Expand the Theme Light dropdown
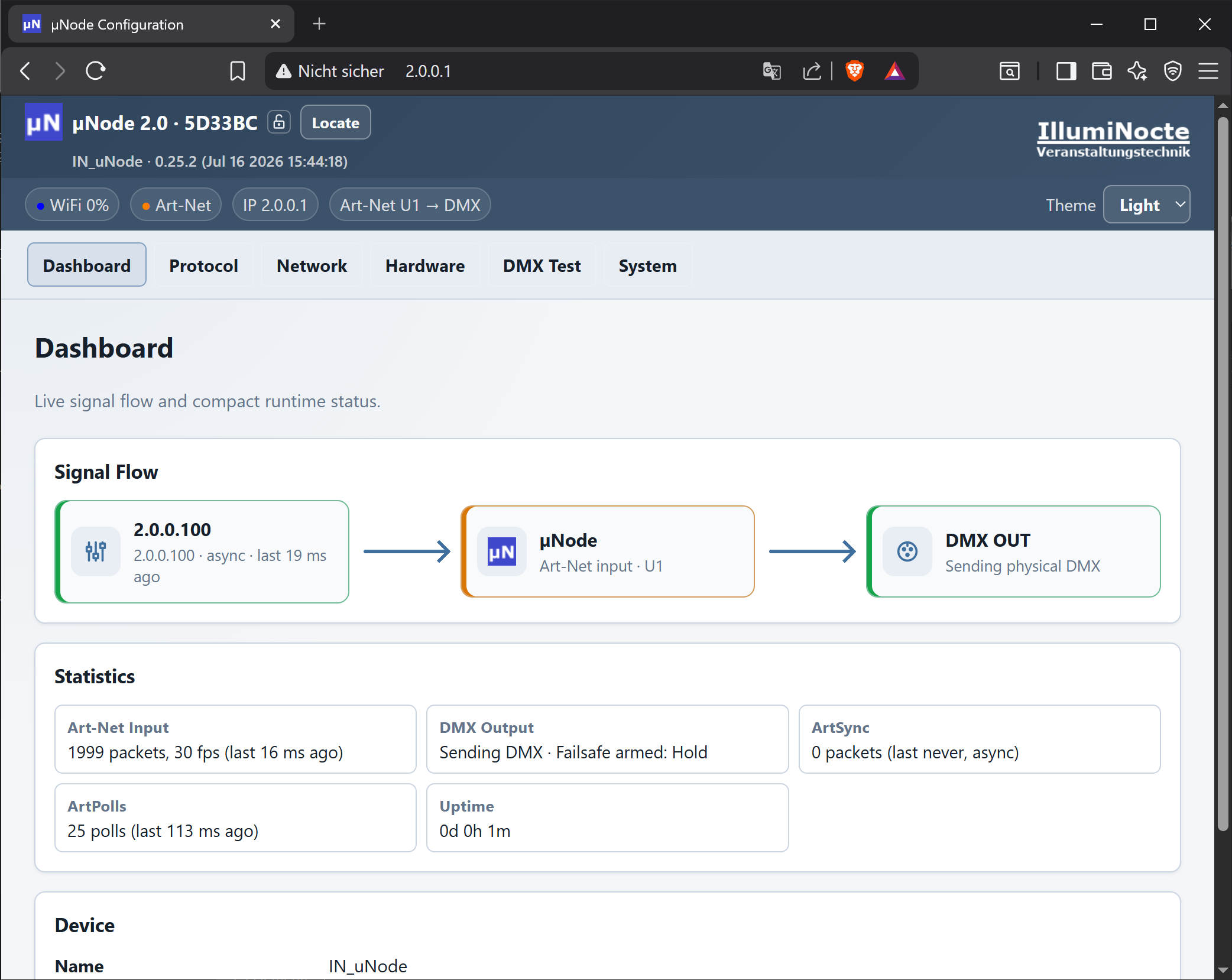This screenshot has width=1232, height=980. [1146, 205]
